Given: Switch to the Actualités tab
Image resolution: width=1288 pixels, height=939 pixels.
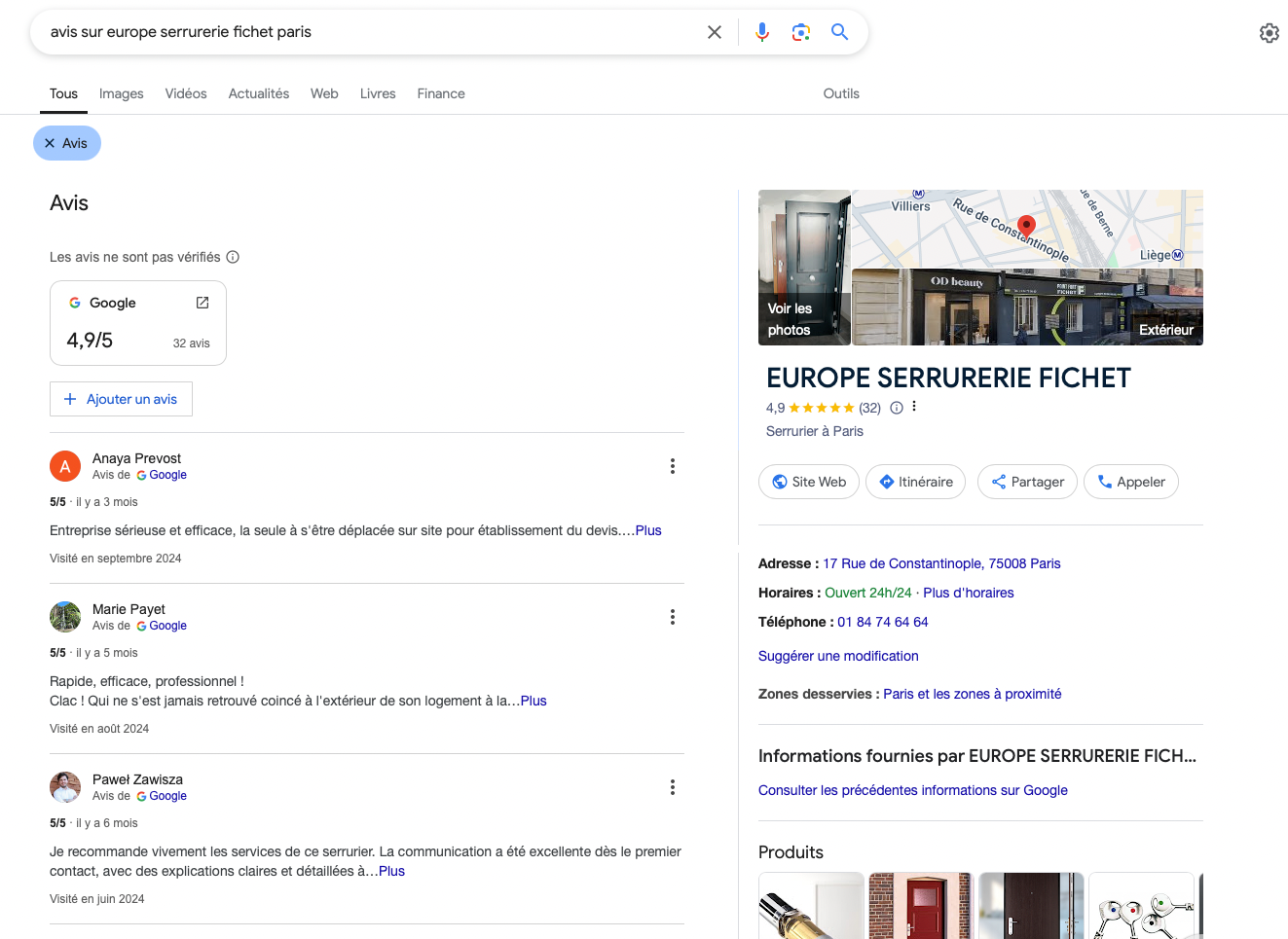Looking at the screenshot, I should point(259,93).
